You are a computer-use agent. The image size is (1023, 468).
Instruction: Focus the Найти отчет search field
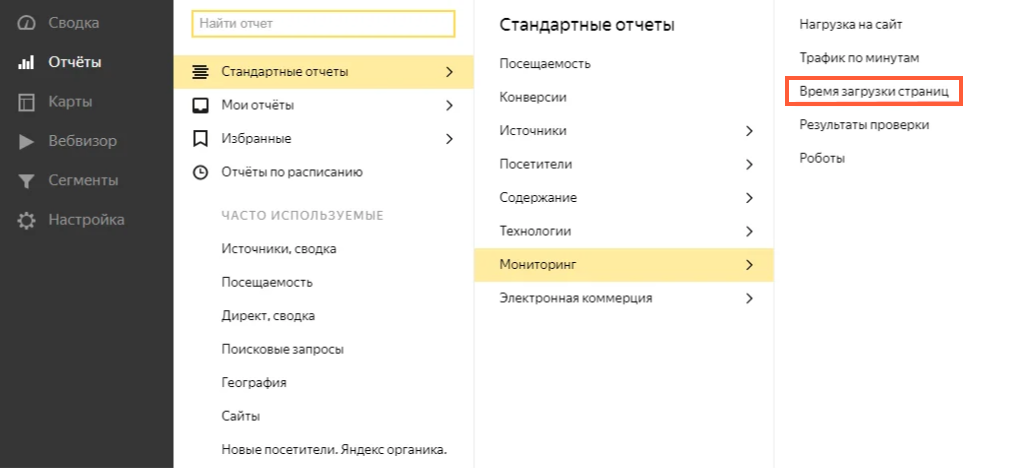[x=323, y=24]
